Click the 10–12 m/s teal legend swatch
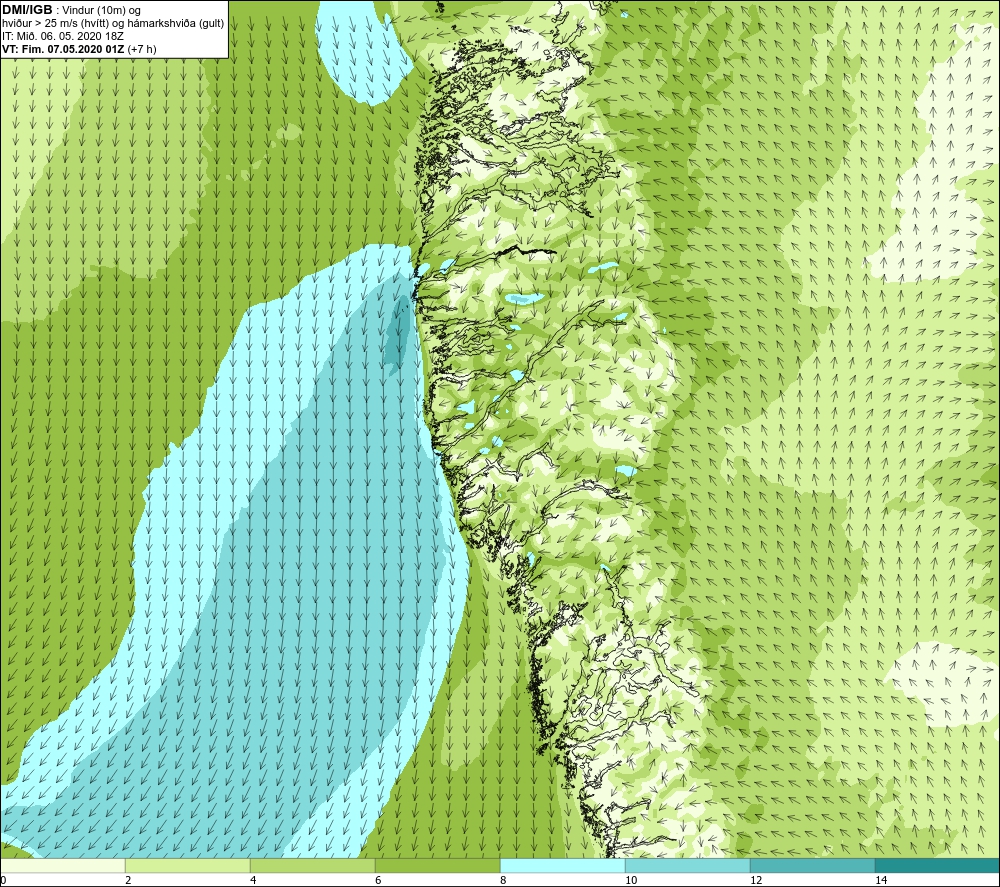 coord(688,865)
